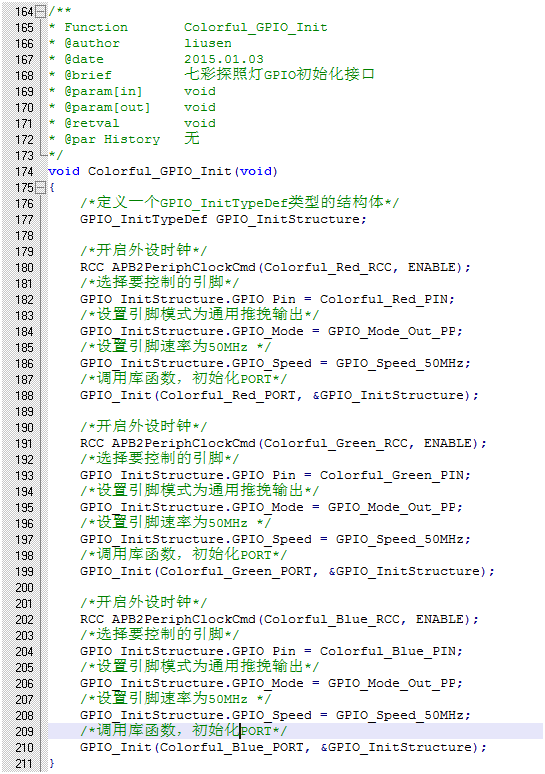545x774 pixels.
Task: Click the date 2015.01.03 in the comment
Action: [x=224, y=59]
